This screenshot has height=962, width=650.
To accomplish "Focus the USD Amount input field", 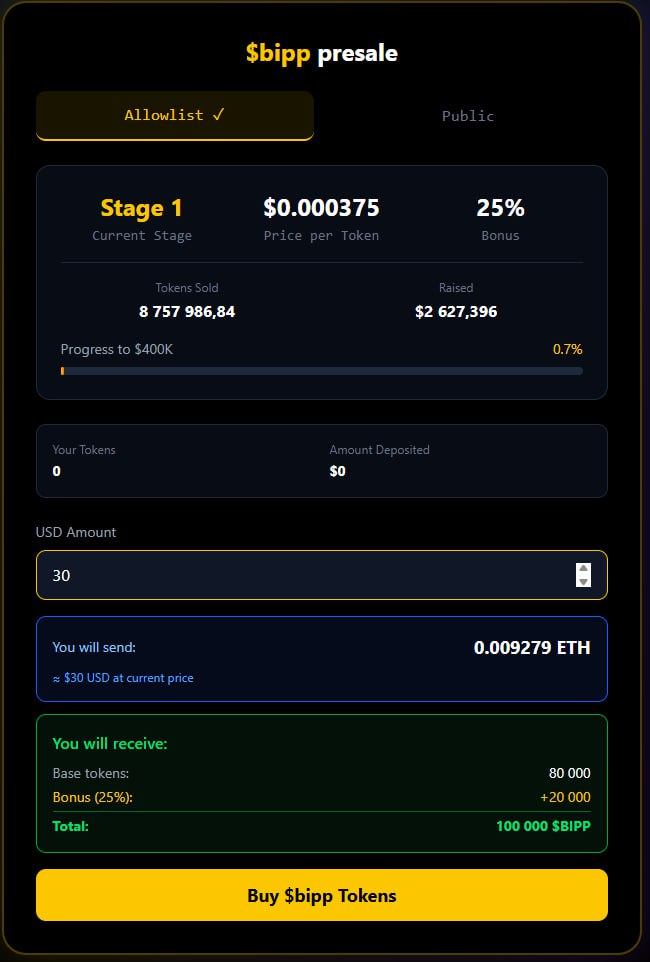I will pyautogui.click(x=300, y=575).
